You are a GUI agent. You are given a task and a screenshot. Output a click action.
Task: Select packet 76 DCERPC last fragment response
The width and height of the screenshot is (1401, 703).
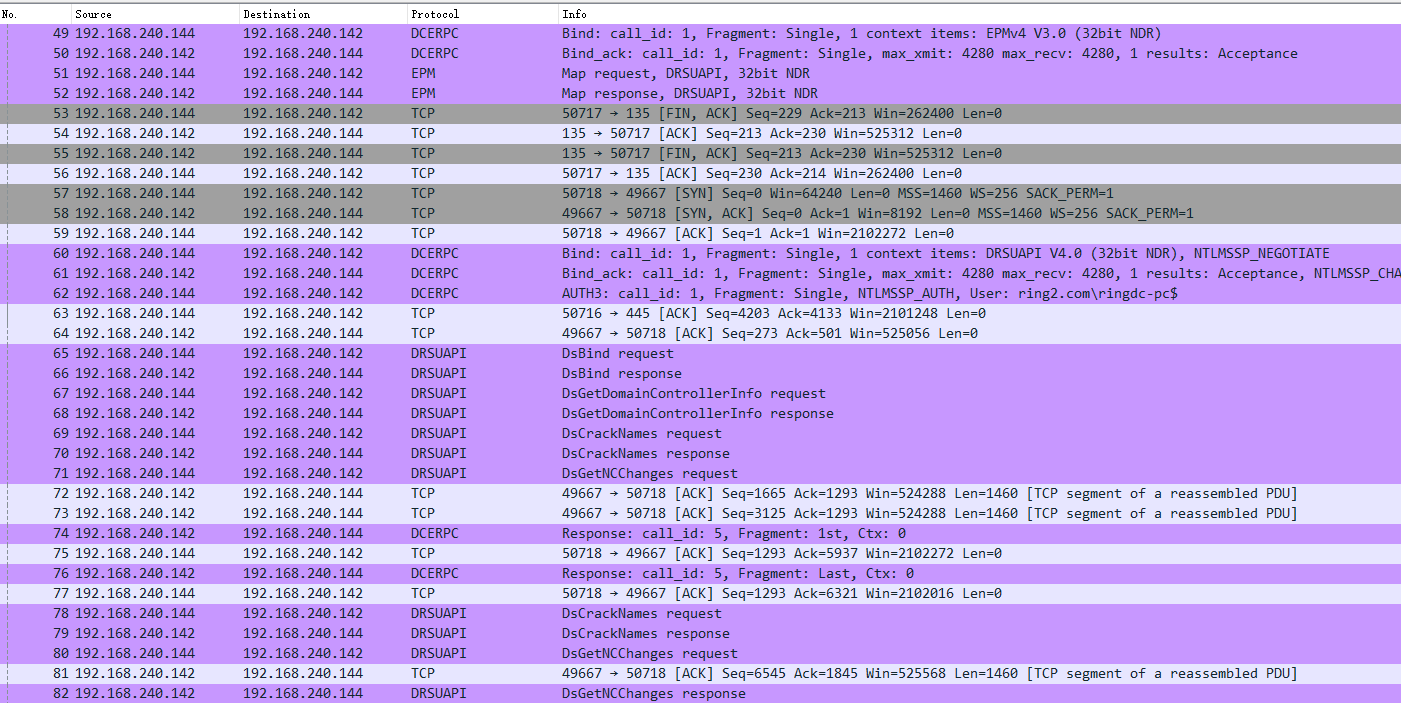pos(700,573)
